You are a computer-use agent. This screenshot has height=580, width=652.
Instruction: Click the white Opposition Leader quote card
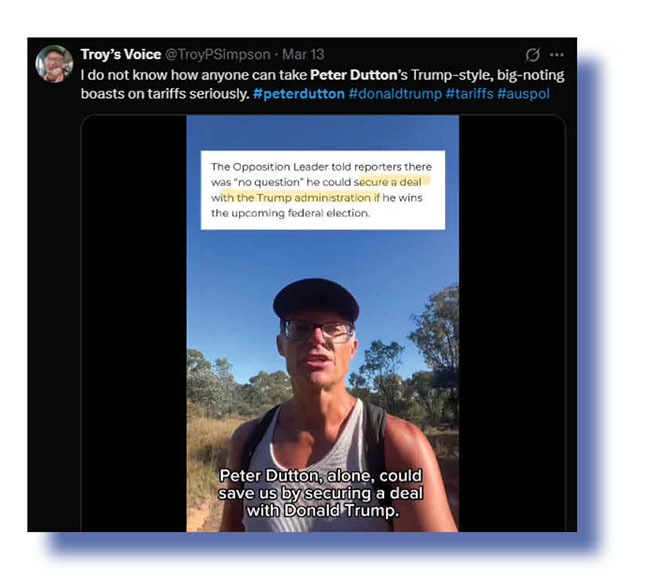323,190
